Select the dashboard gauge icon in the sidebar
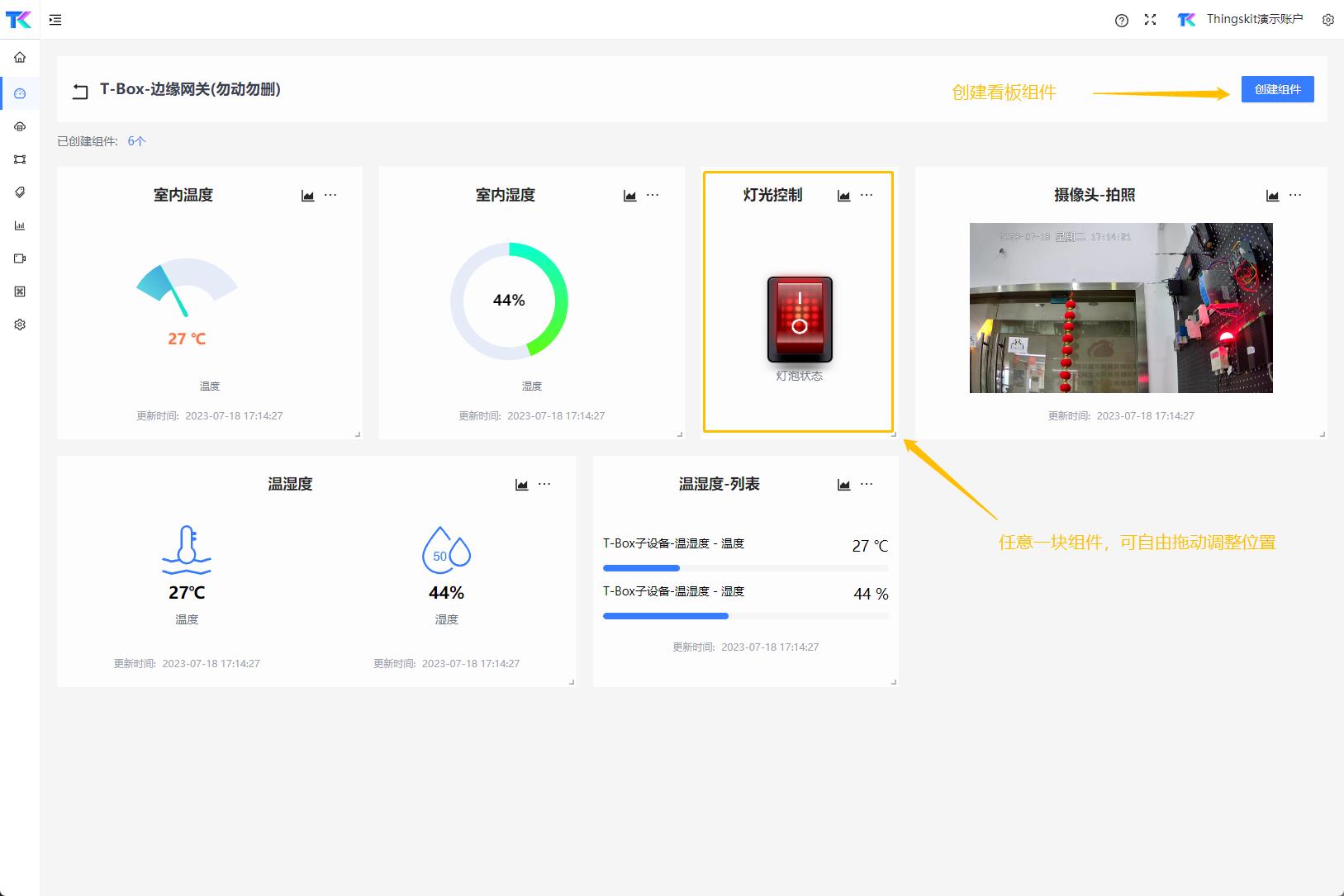The image size is (1344, 896). pos(20,93)
